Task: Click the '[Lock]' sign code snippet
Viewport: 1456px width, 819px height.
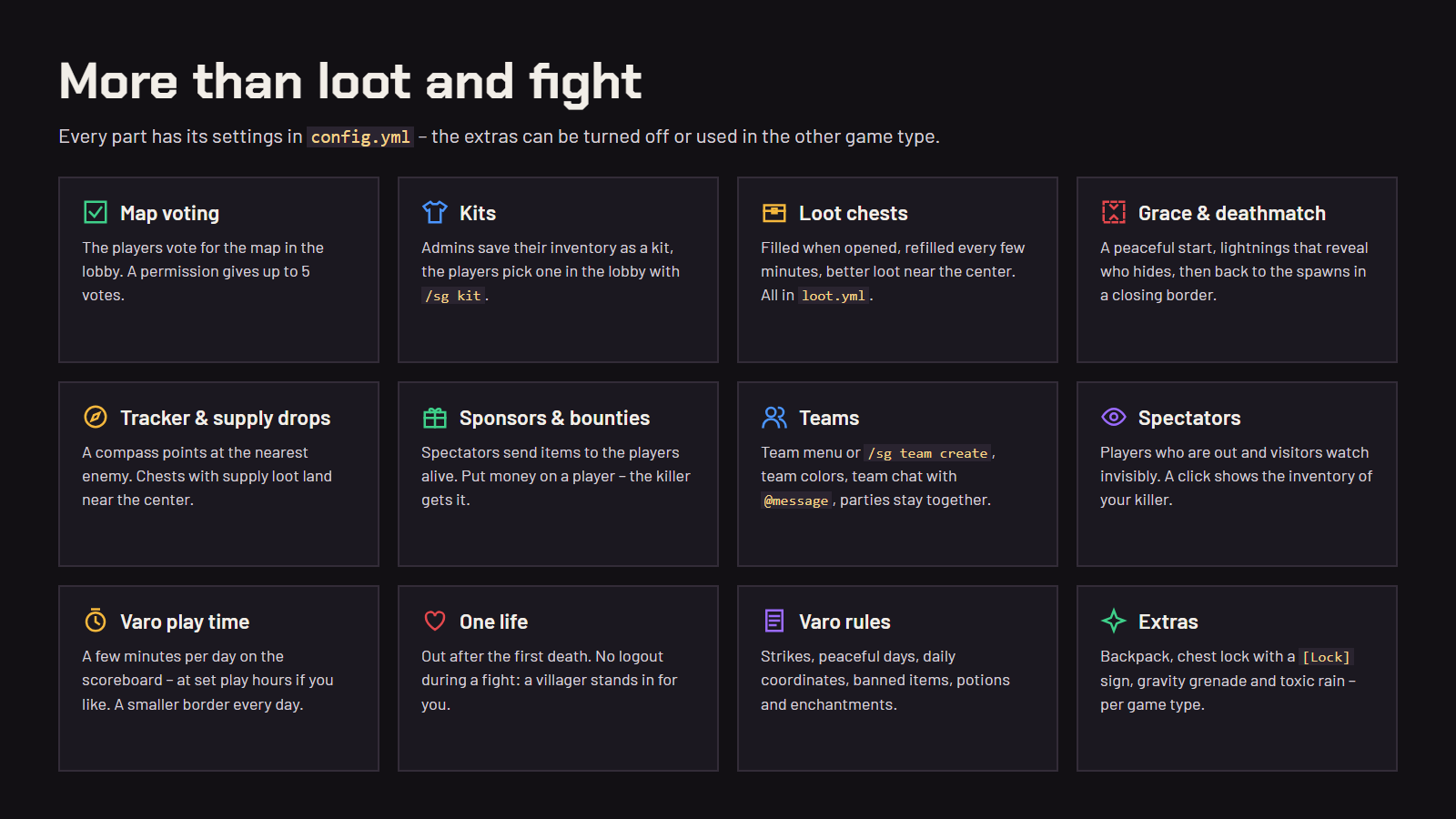Action: coord(1326,657)
